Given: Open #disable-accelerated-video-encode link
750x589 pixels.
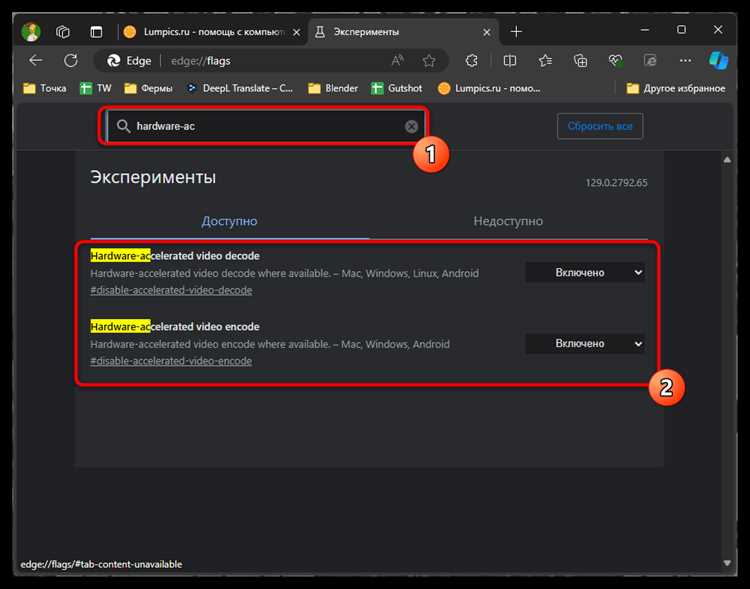Looking at the screenshot, I should tap(171, 361).
